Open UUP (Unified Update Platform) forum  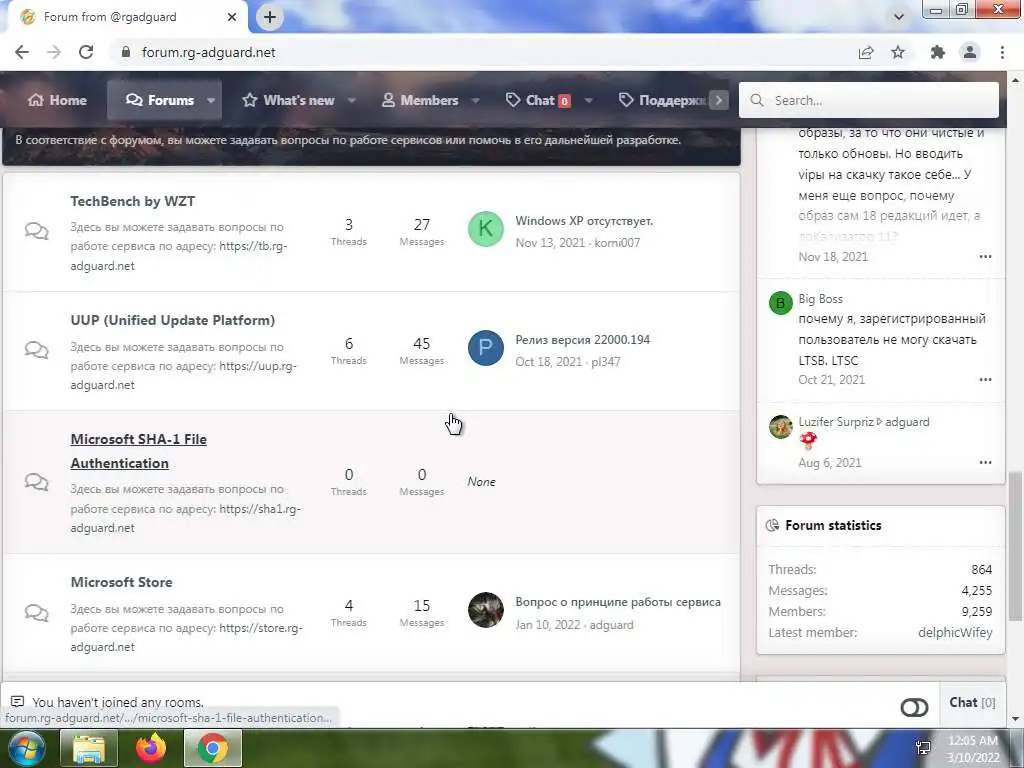[172, 320]
